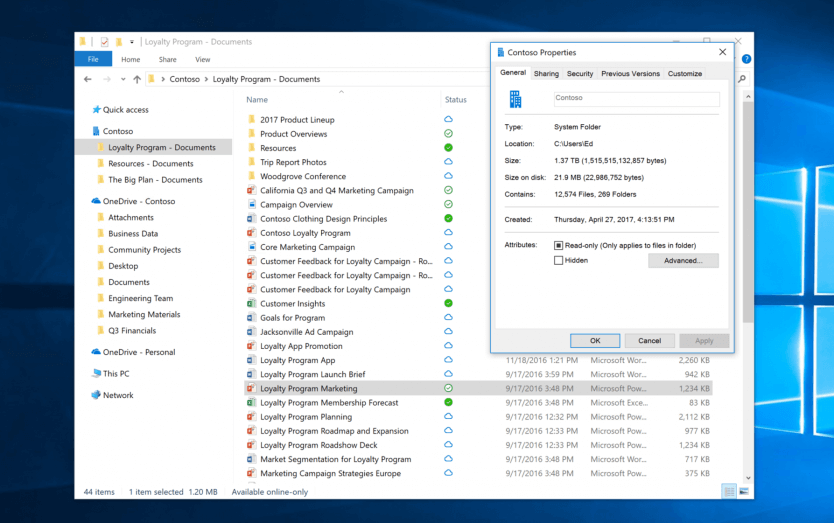Click Loyalty Program - Documents breadcrumb segment
834x523 pixels.
tap(266, 79)
